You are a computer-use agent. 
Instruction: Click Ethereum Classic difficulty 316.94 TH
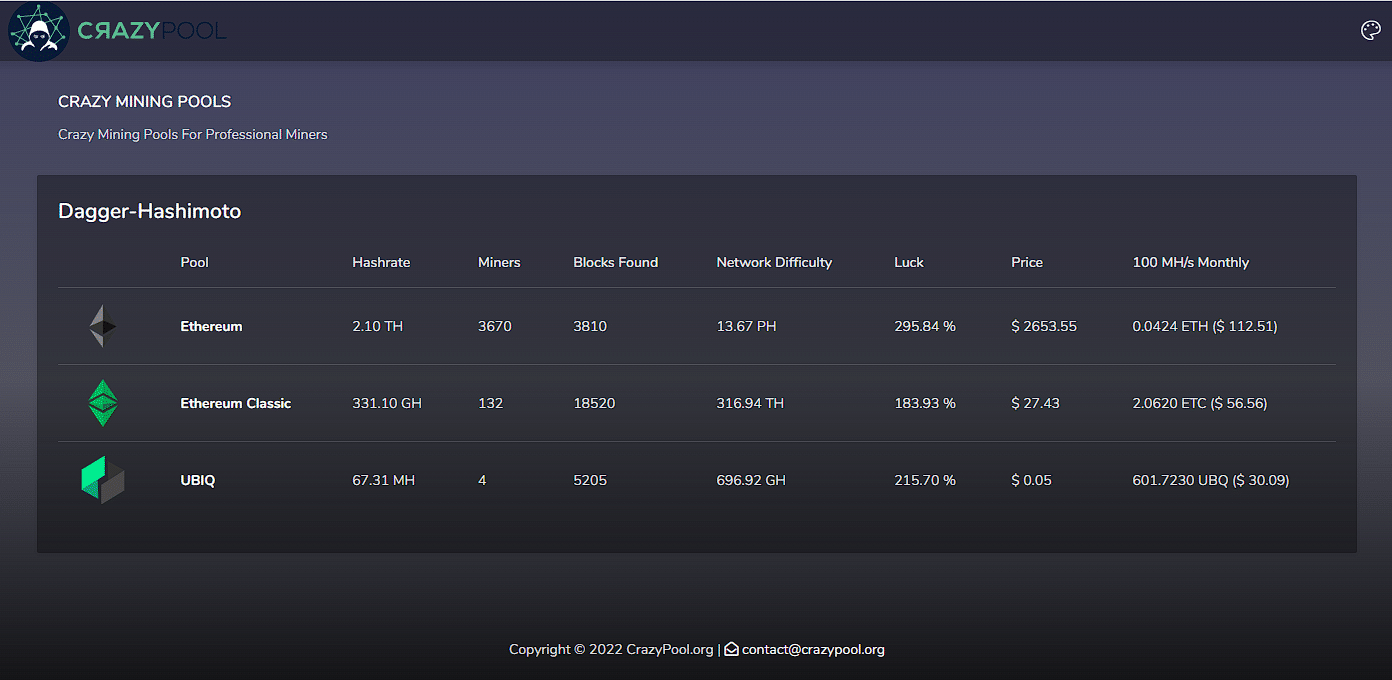tap(750, 403)
